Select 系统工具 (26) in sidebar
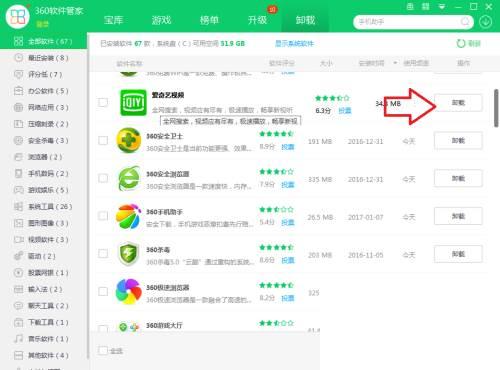Screen dimensions: 500x370 click(44, 207)
